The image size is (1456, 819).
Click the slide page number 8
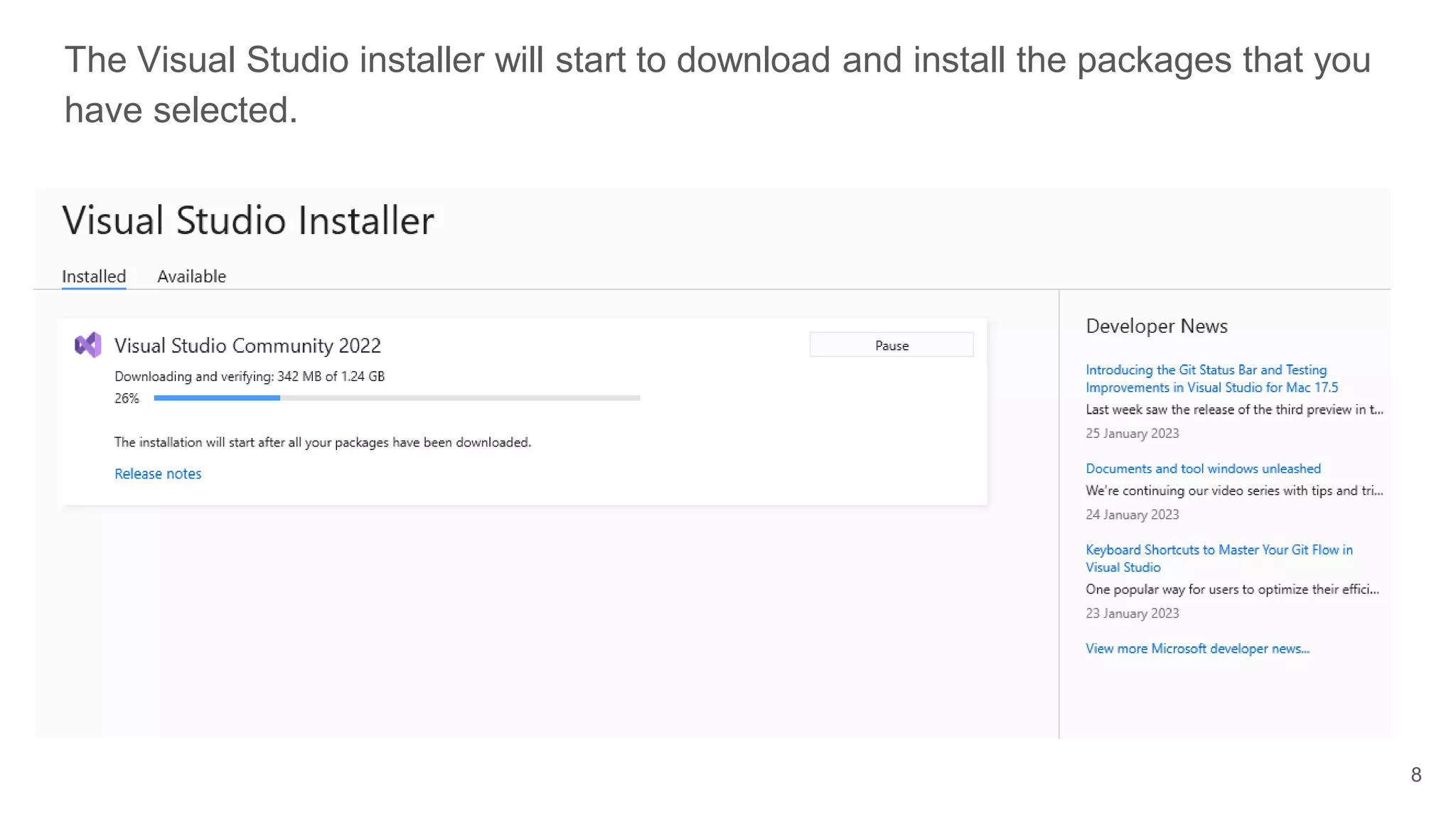point(1415,775)
